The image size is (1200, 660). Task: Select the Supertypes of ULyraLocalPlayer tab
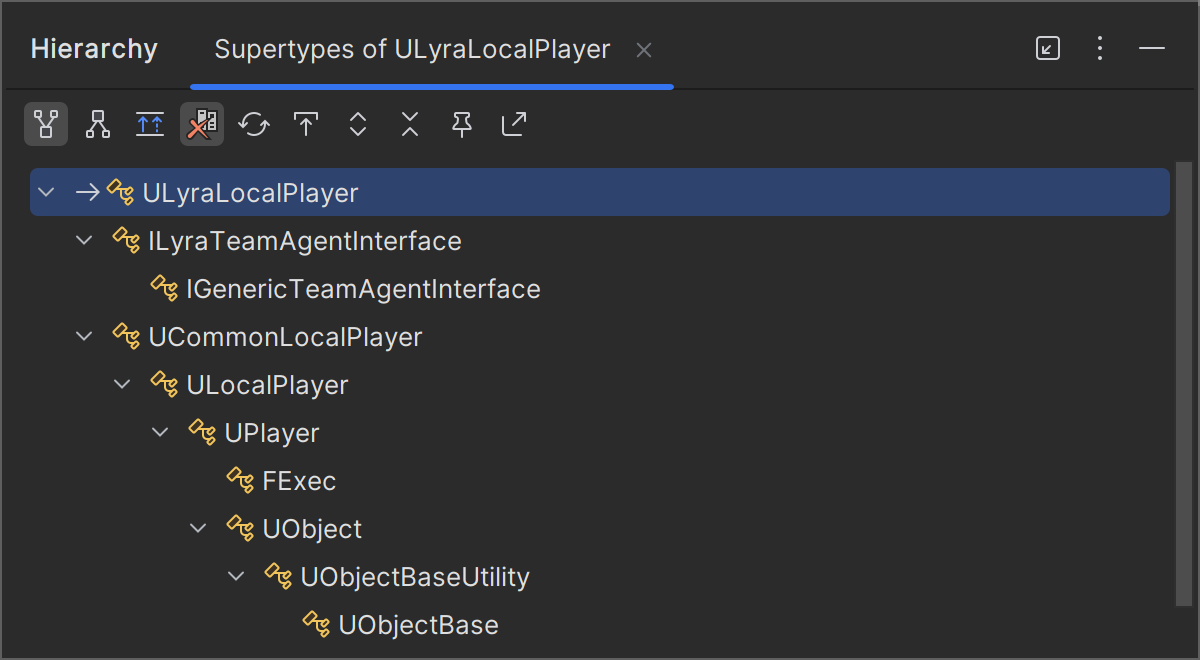[411, 49]
